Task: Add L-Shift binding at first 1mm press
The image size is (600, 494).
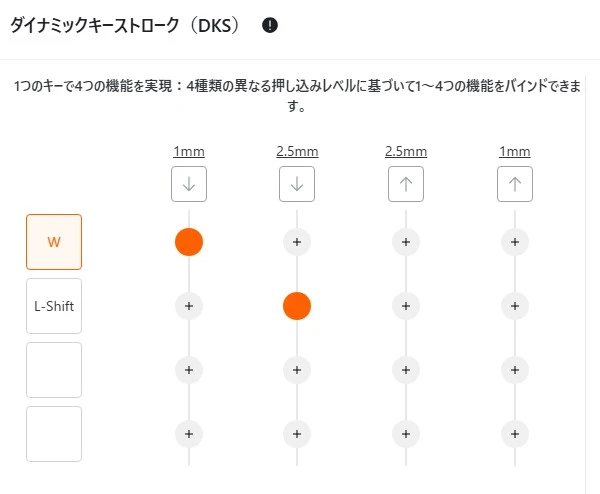Action: (x=188, y=306)
